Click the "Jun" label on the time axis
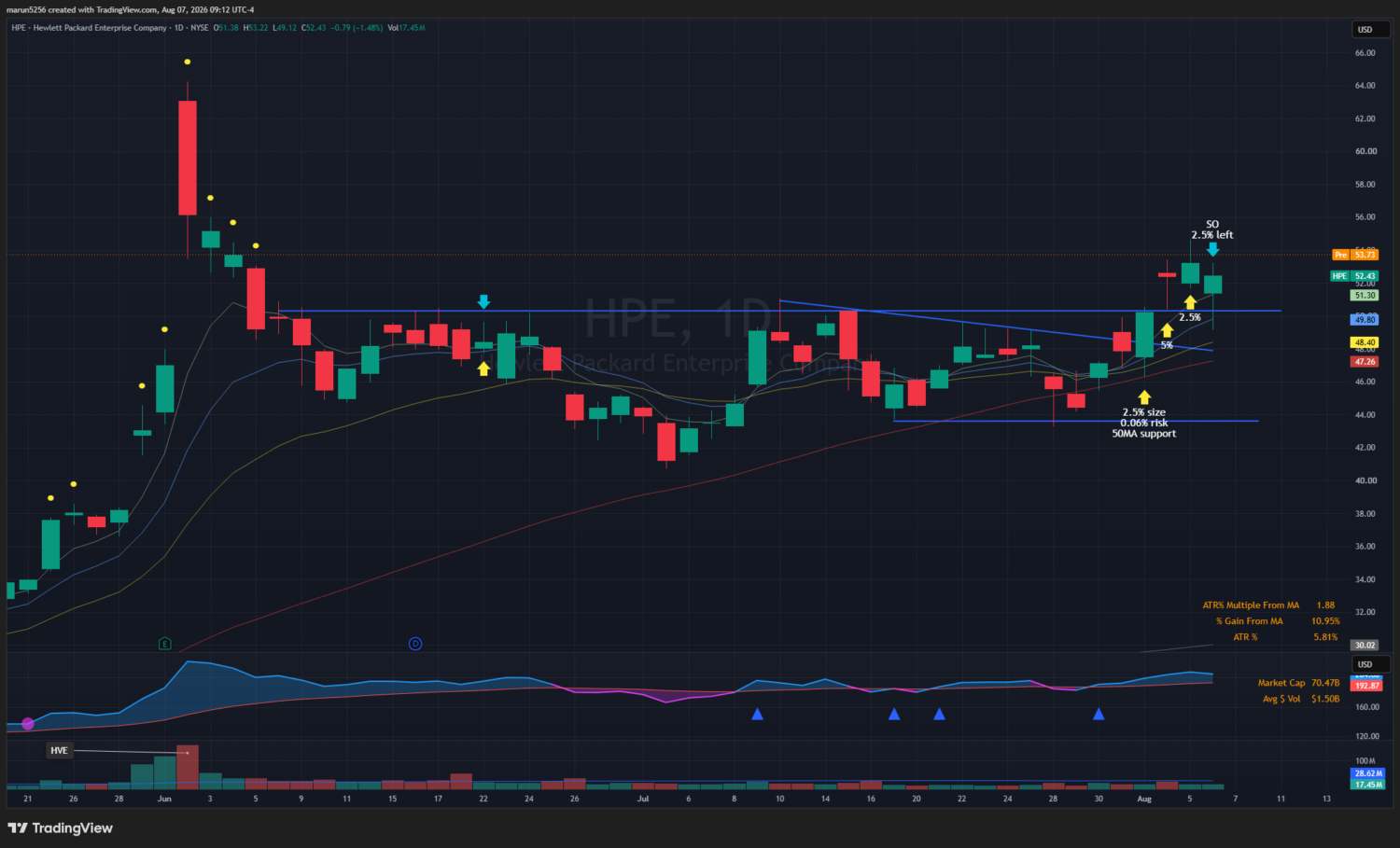The image size is (1400, 848). tap(164, 799)
